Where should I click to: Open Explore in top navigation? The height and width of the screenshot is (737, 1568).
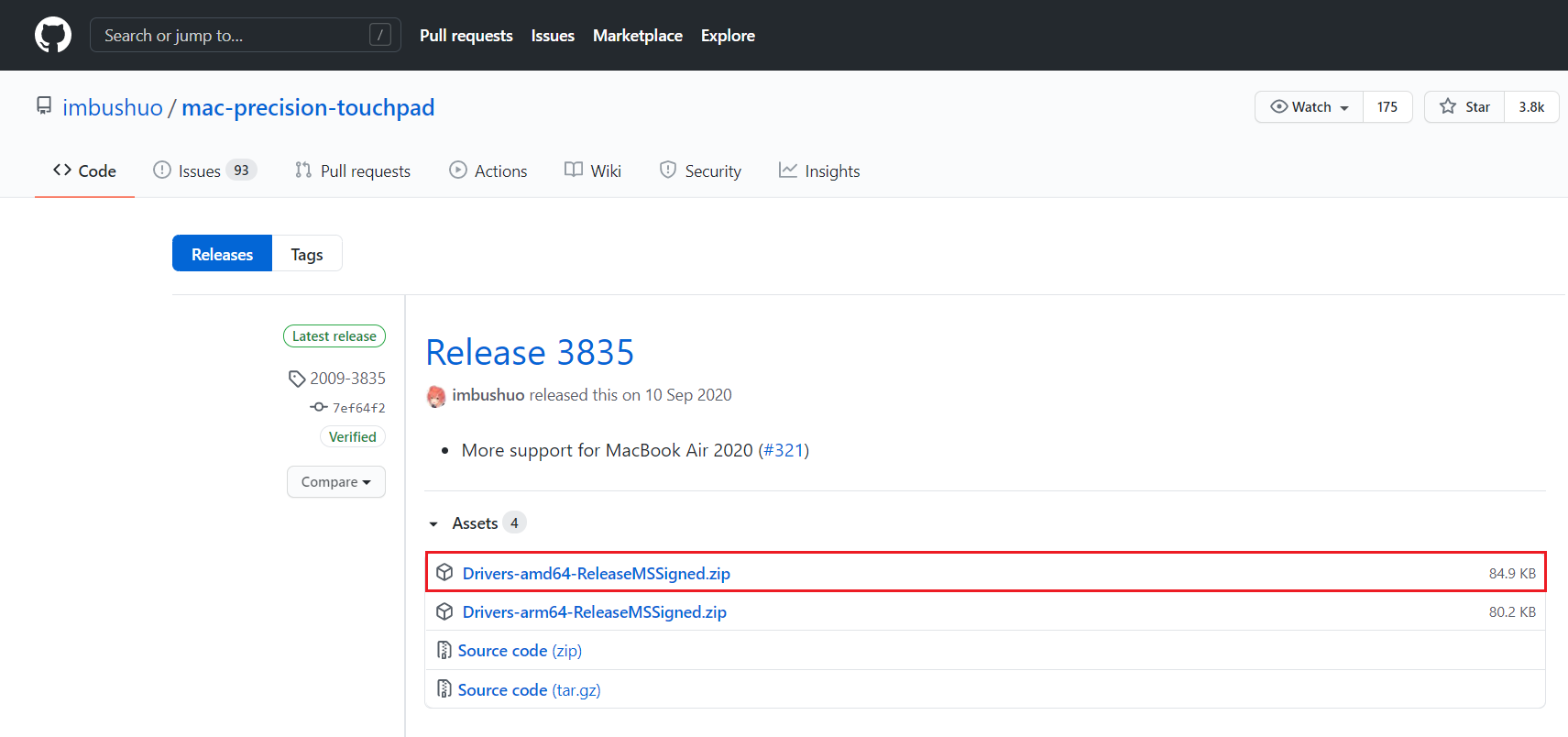coord(728,35)
